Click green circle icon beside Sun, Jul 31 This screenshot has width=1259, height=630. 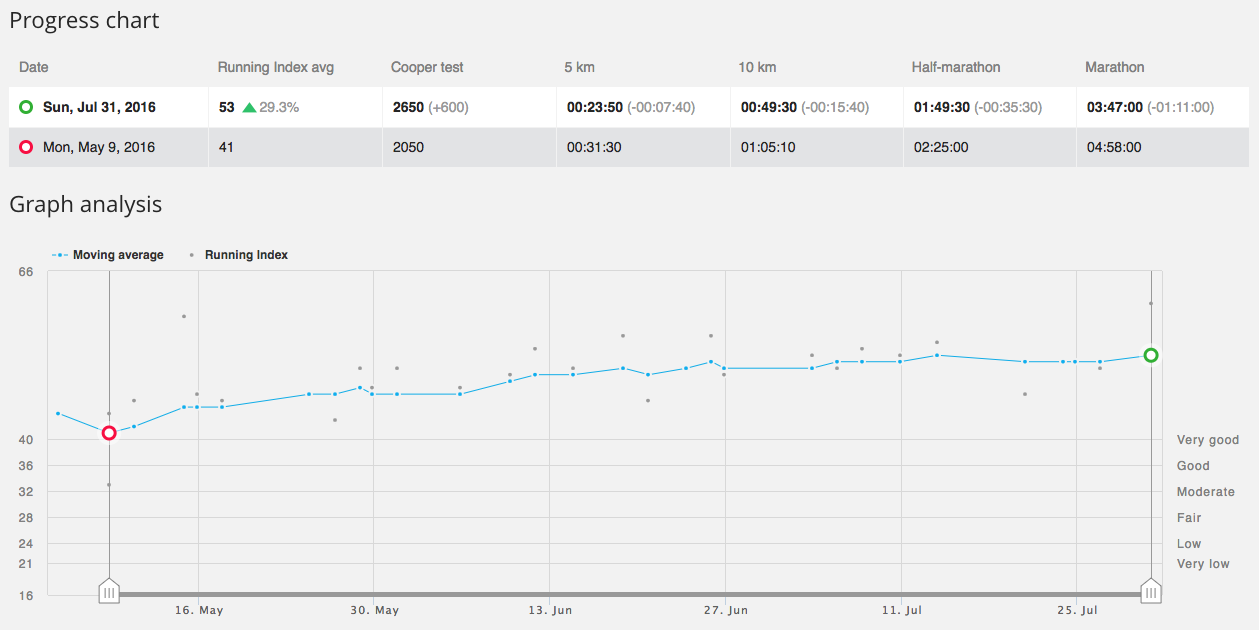pyautogui.click(x=26, y=107)
